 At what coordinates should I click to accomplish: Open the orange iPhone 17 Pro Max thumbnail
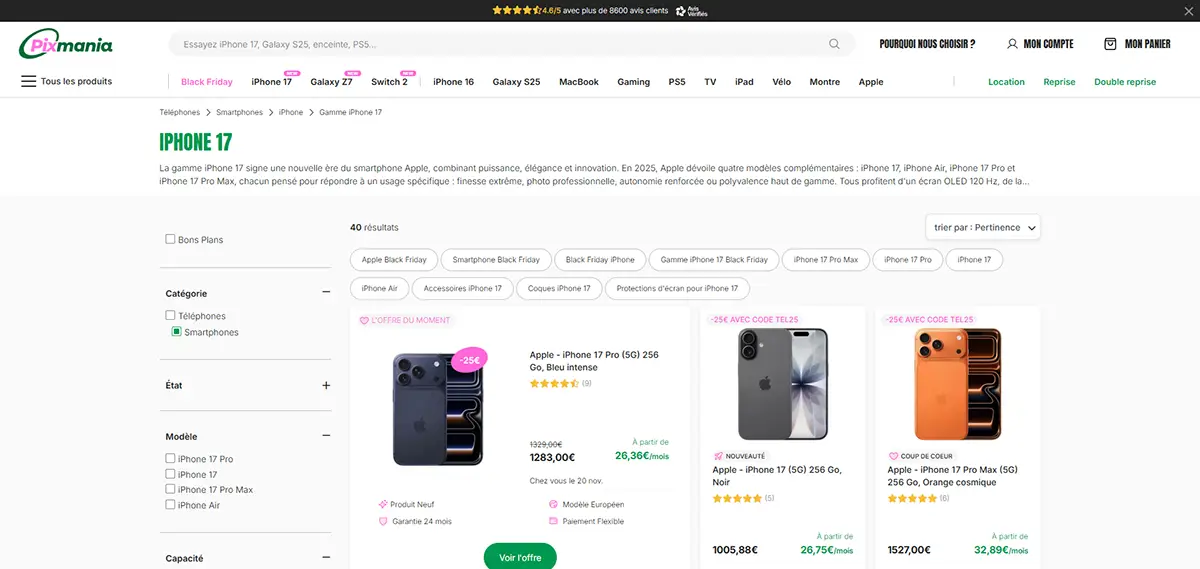pos(957,384)
